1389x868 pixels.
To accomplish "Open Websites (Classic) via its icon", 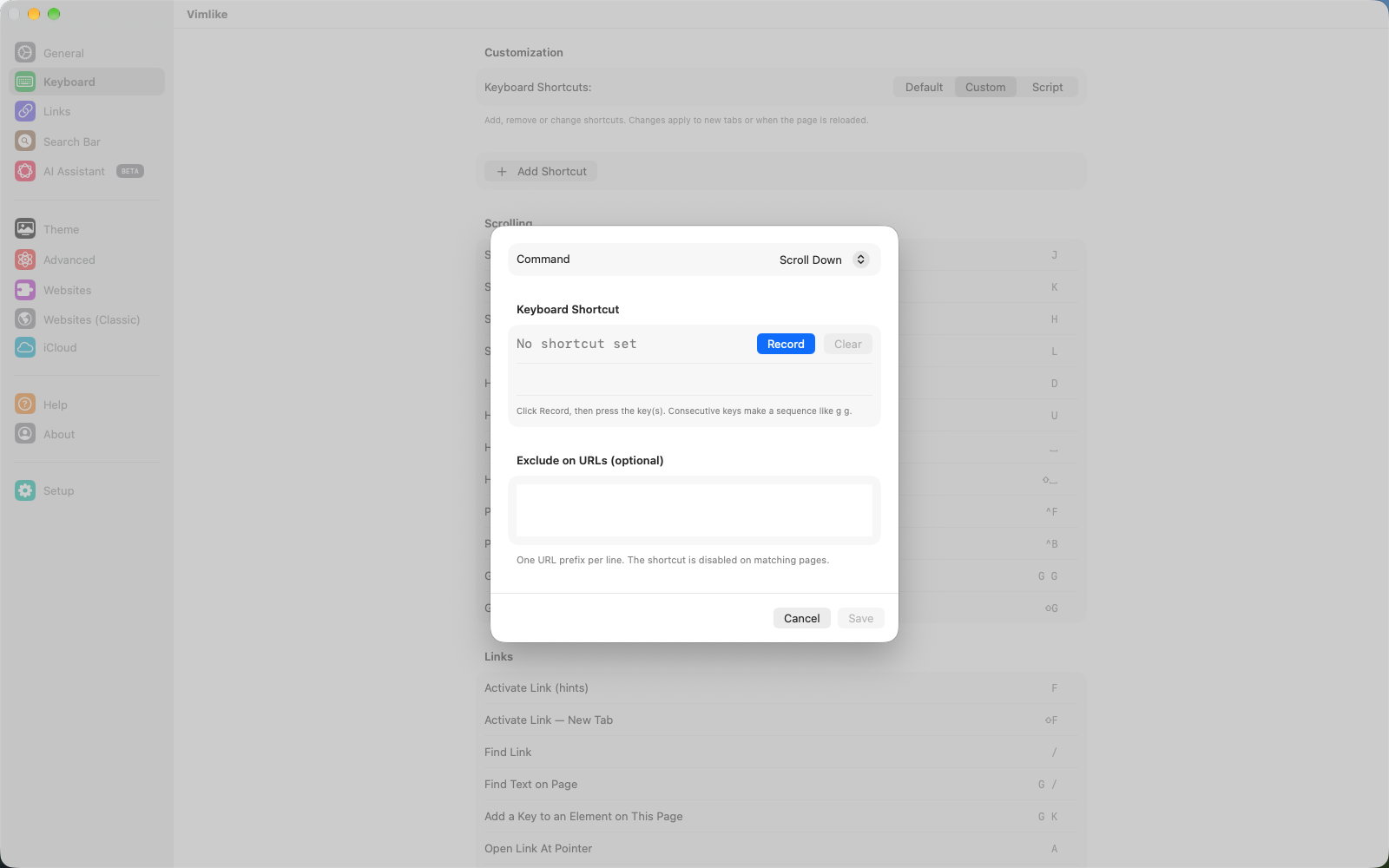I will coord(25,319).
